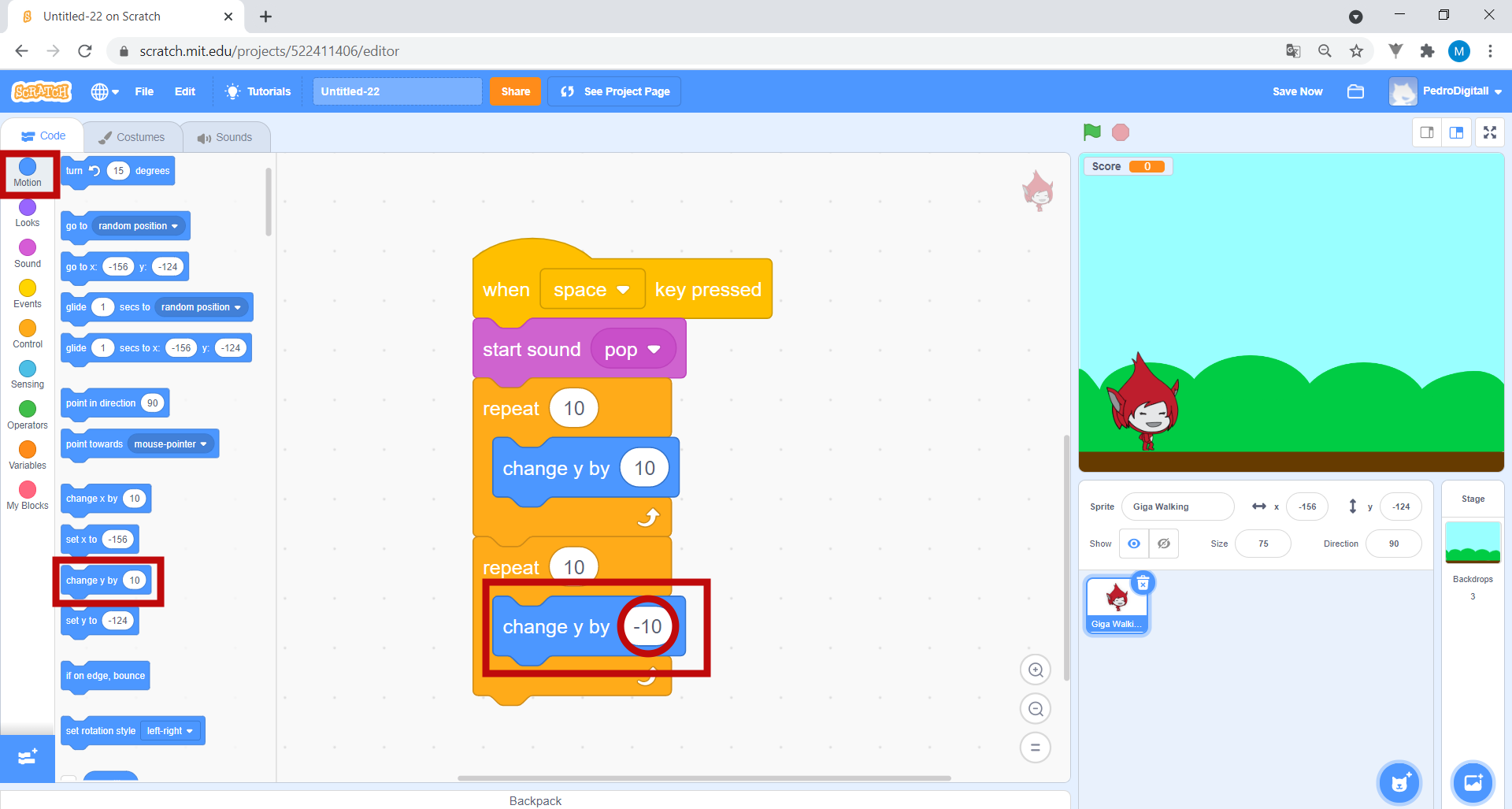Viewport: 1512px width, 809px height.
Task: Bookmark this page with star icon
Action: 1356,51
